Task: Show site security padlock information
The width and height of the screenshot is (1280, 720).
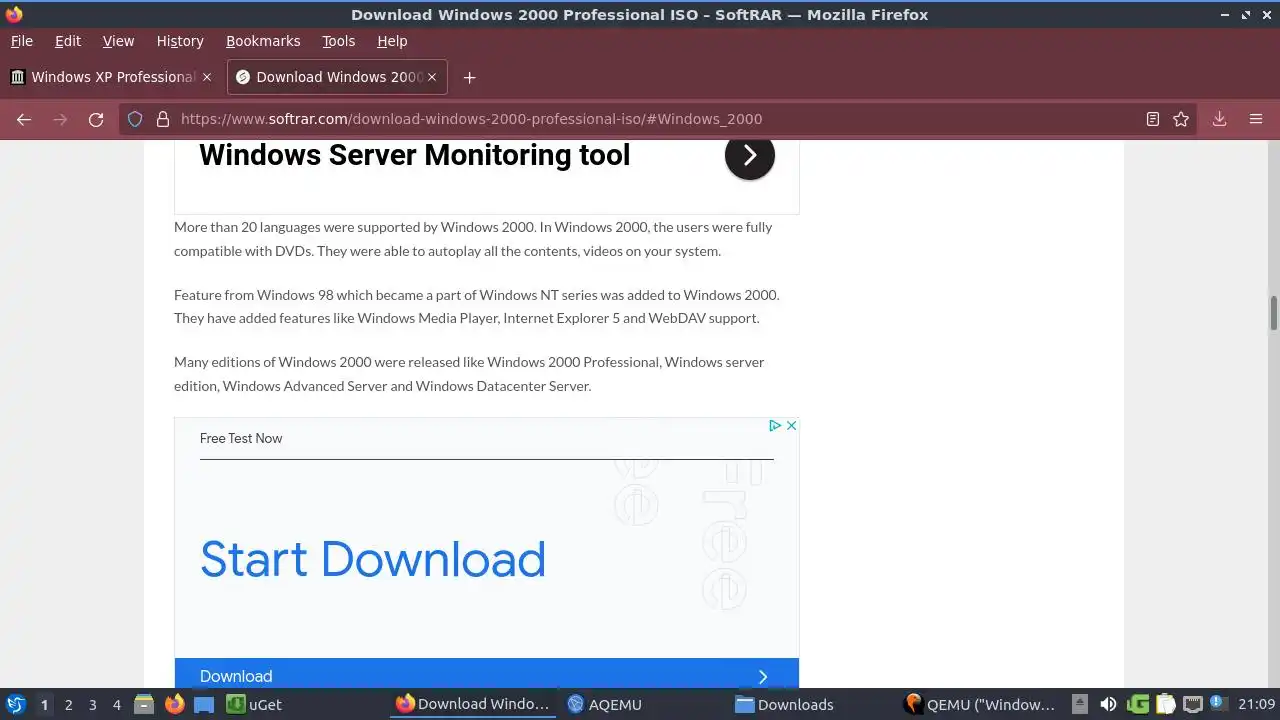Action: (x=163, y=119)
